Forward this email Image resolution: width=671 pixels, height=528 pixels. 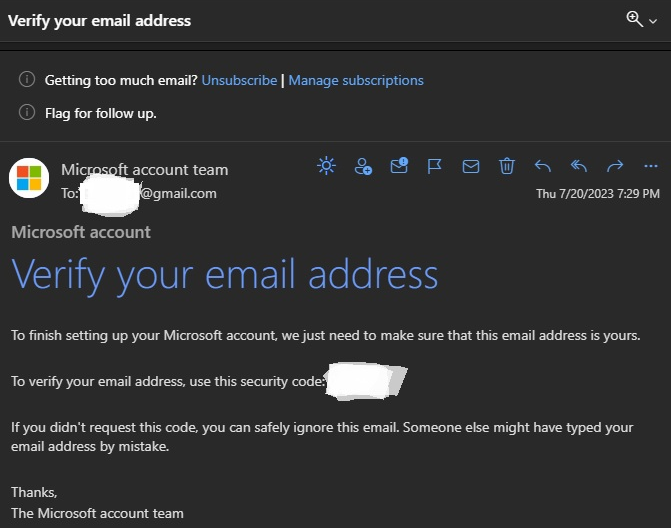click(x=615, y=166)
